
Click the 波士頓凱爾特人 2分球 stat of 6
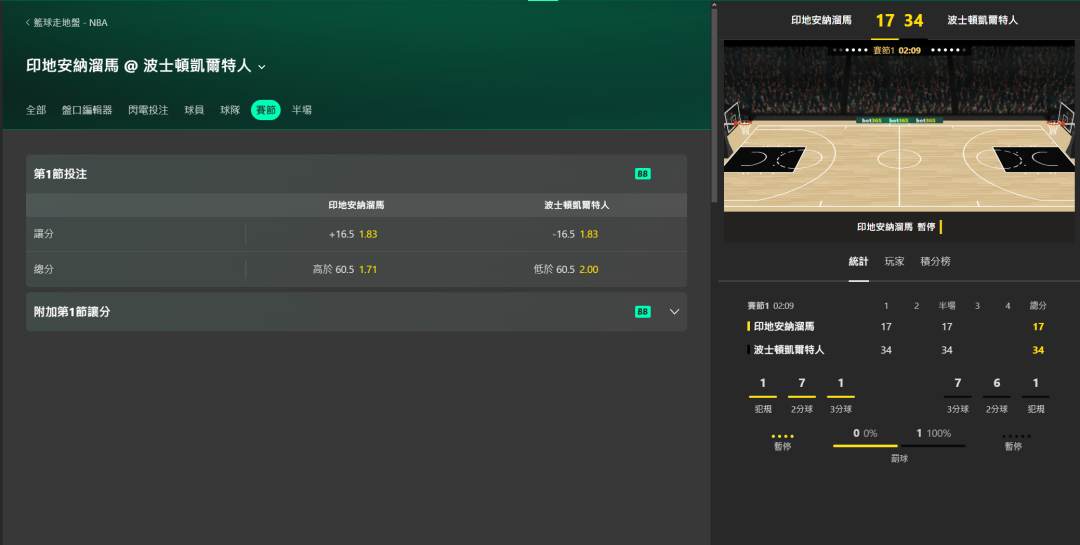(997, 395)
